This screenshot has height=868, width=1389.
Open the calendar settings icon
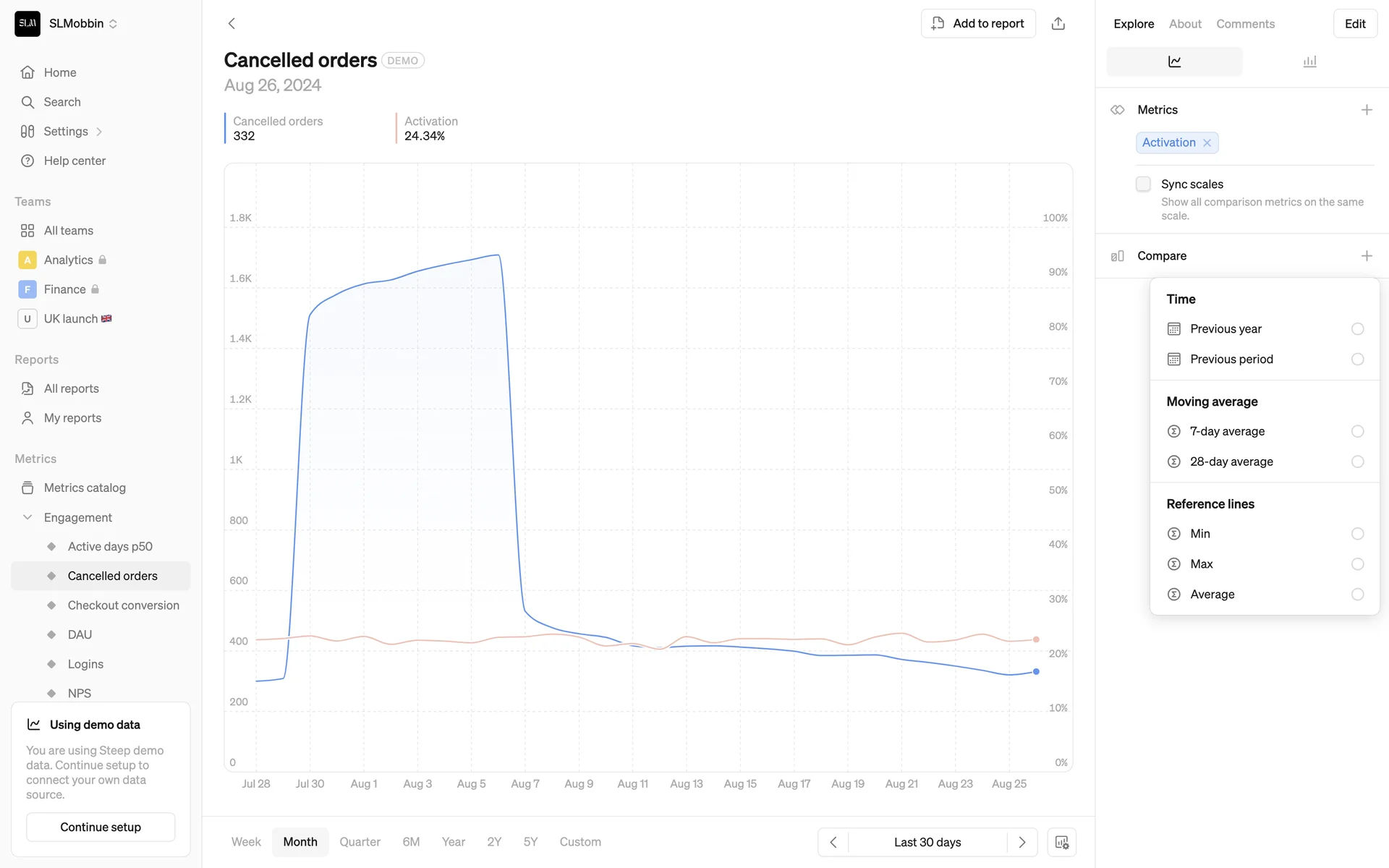pyautogui.click(x=1061, y=842)
